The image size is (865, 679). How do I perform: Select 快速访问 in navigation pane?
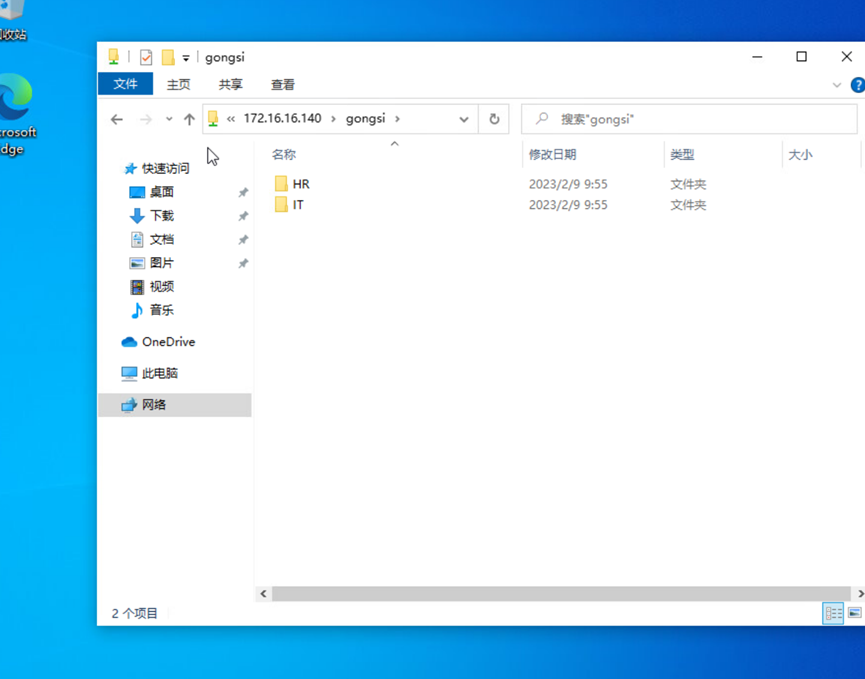click(x=165, y=168)
